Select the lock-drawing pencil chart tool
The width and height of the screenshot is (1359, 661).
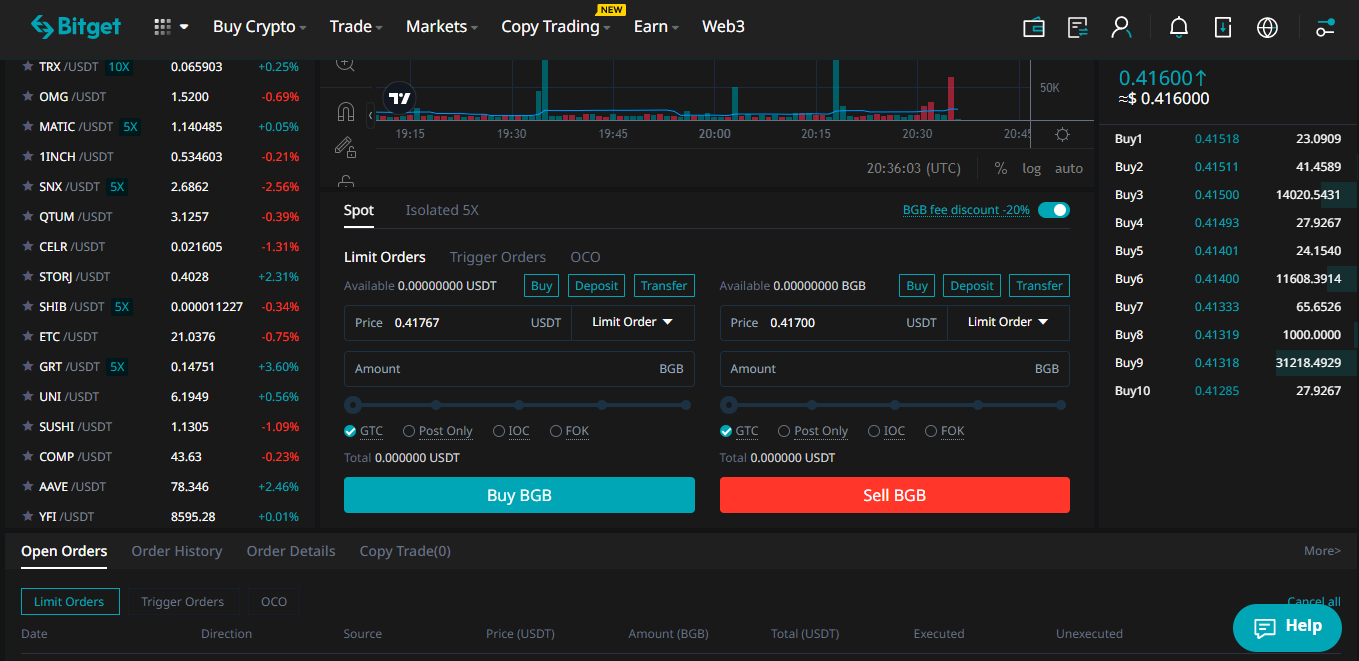pyautogui.click(x=345, y=147)
